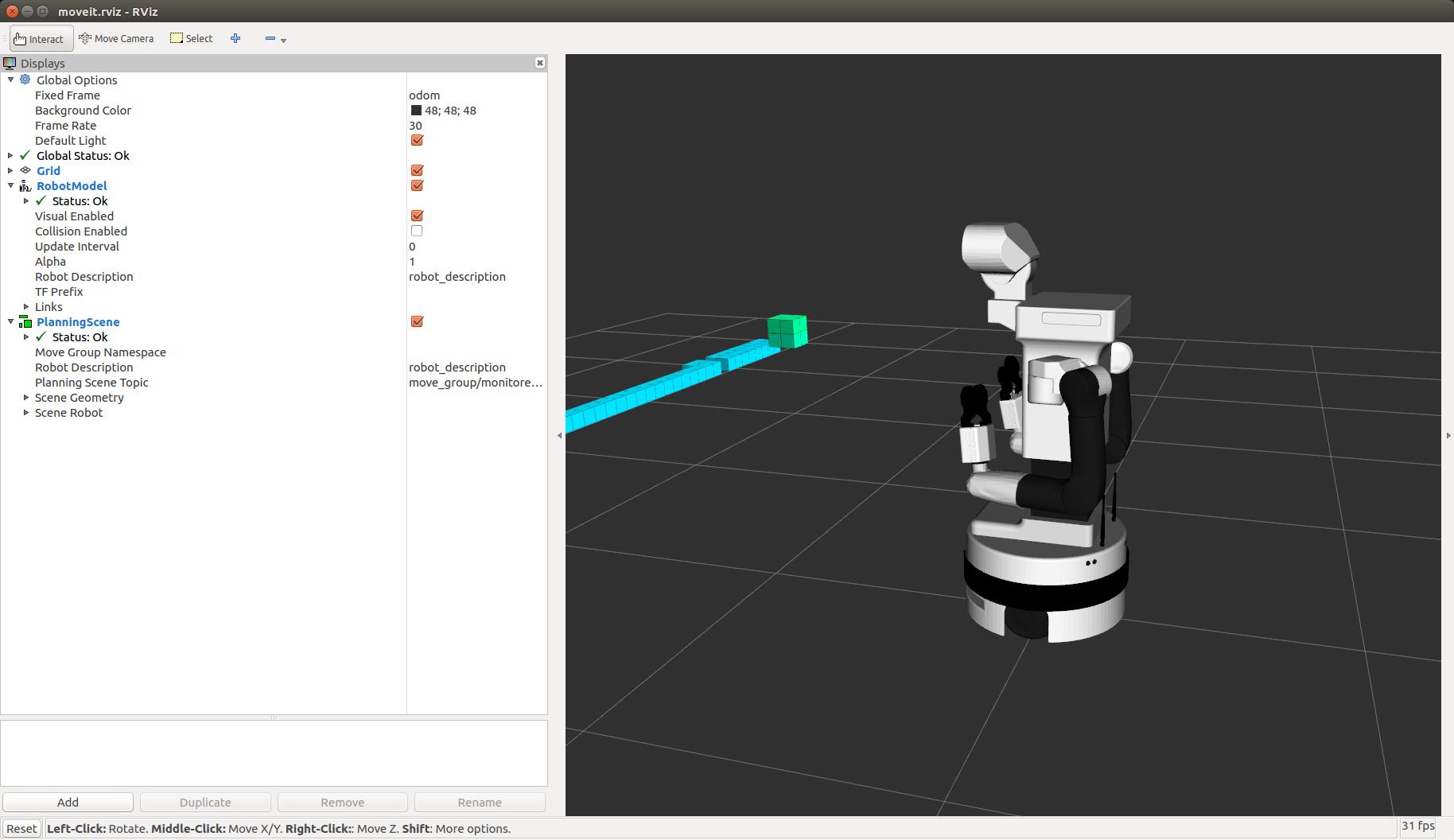
Task: Click the PlanningScene Status checkmark icon
Action: click(41, 336)
